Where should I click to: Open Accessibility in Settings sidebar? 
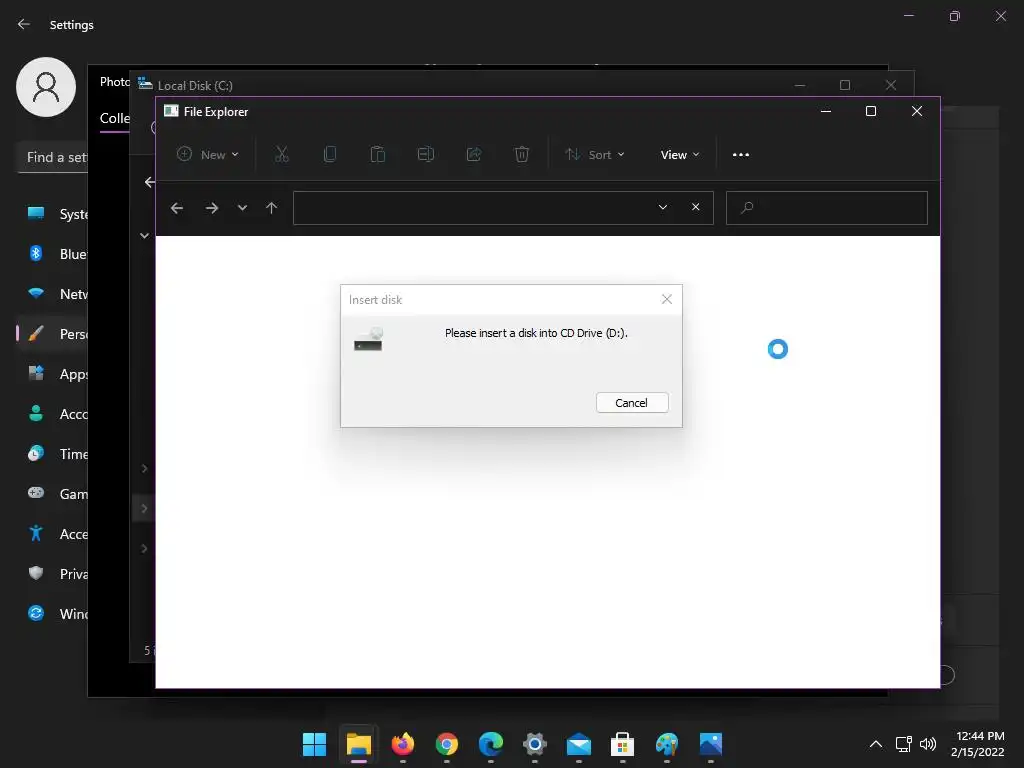pyautogui.click(x=52, y=534)
